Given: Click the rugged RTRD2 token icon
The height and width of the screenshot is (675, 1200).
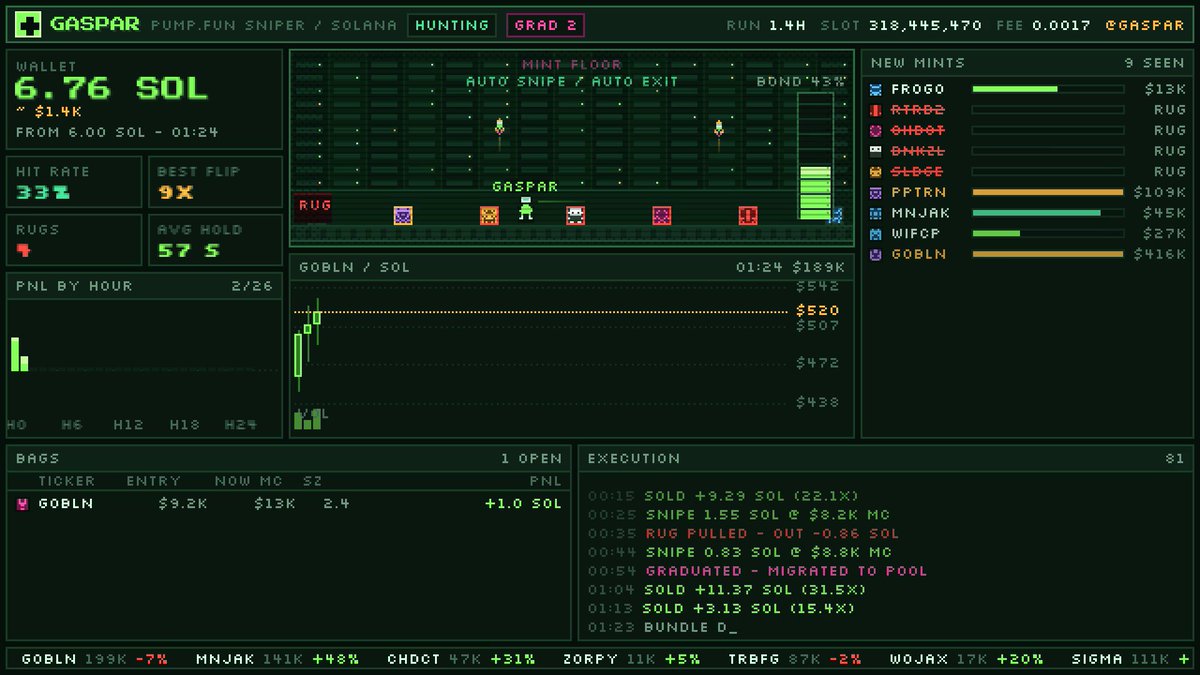Looking at the screenshot, I should pos(876,110).
